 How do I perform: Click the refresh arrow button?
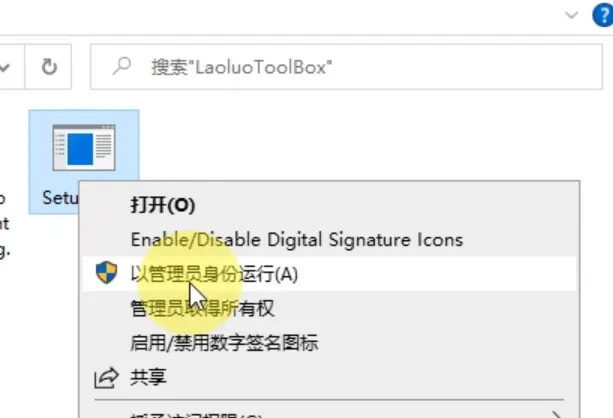point(49,67)
